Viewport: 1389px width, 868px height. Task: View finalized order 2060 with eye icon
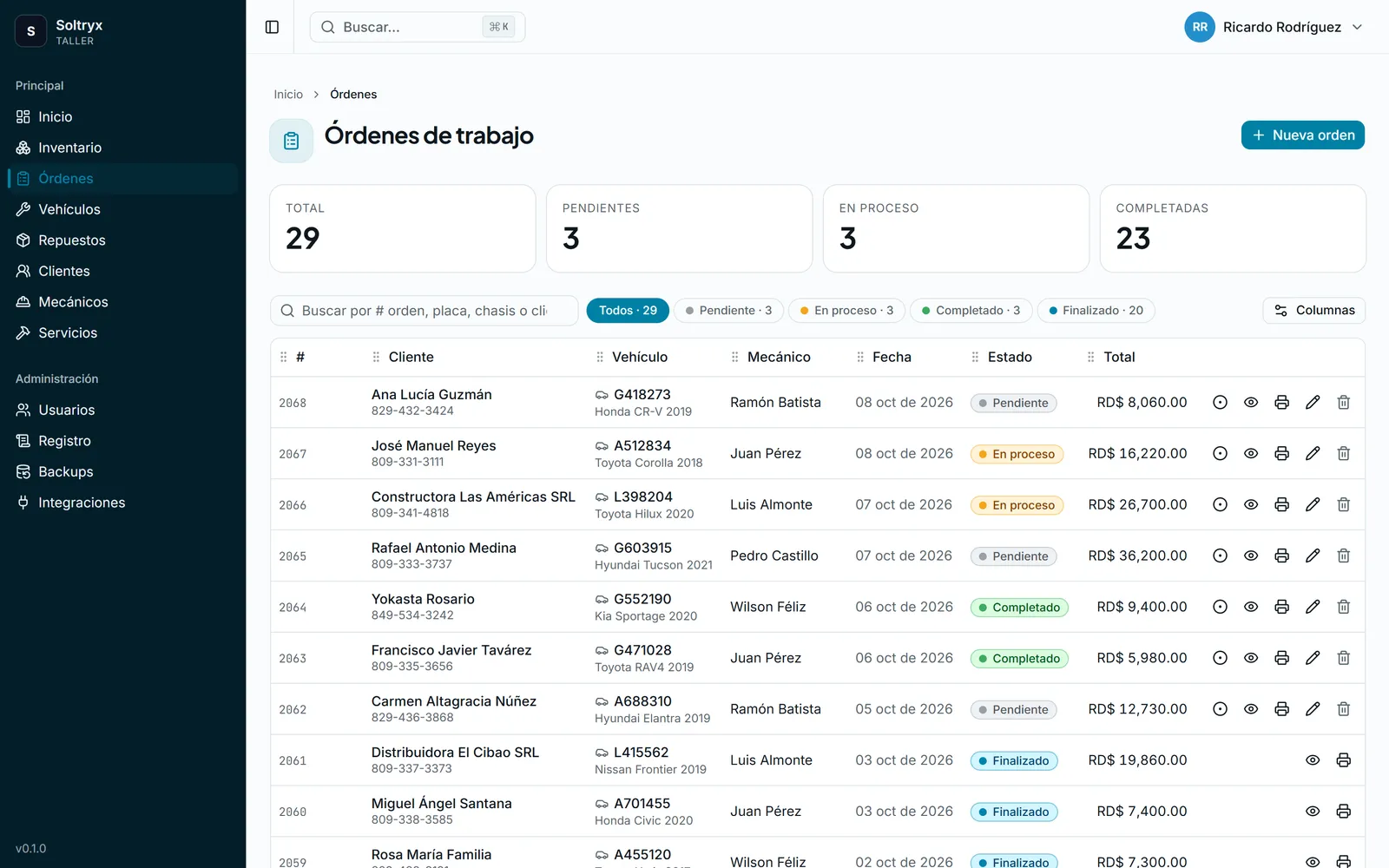coord(1313,812)
